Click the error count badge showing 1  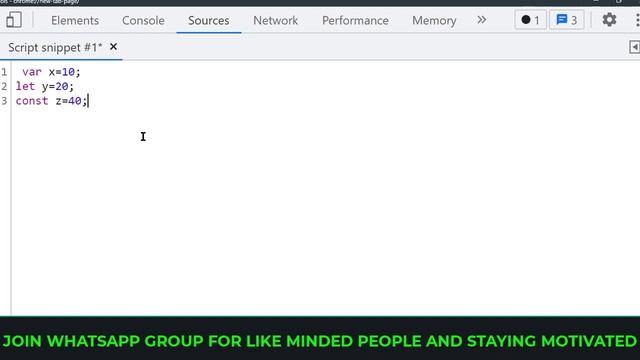coord(530,20)
